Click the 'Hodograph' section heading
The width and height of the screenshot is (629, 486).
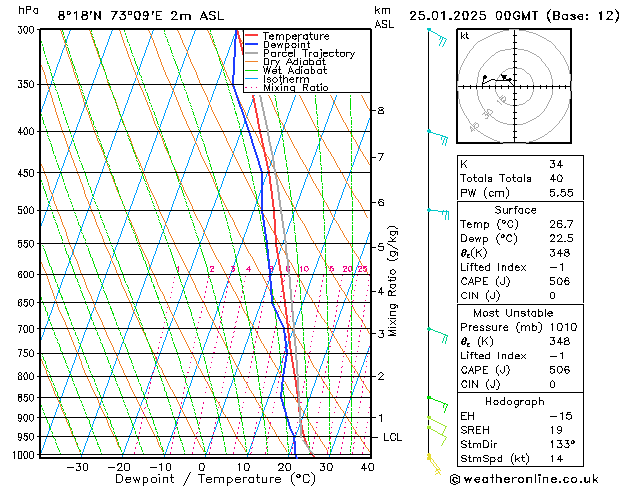[x=515, y=401]
